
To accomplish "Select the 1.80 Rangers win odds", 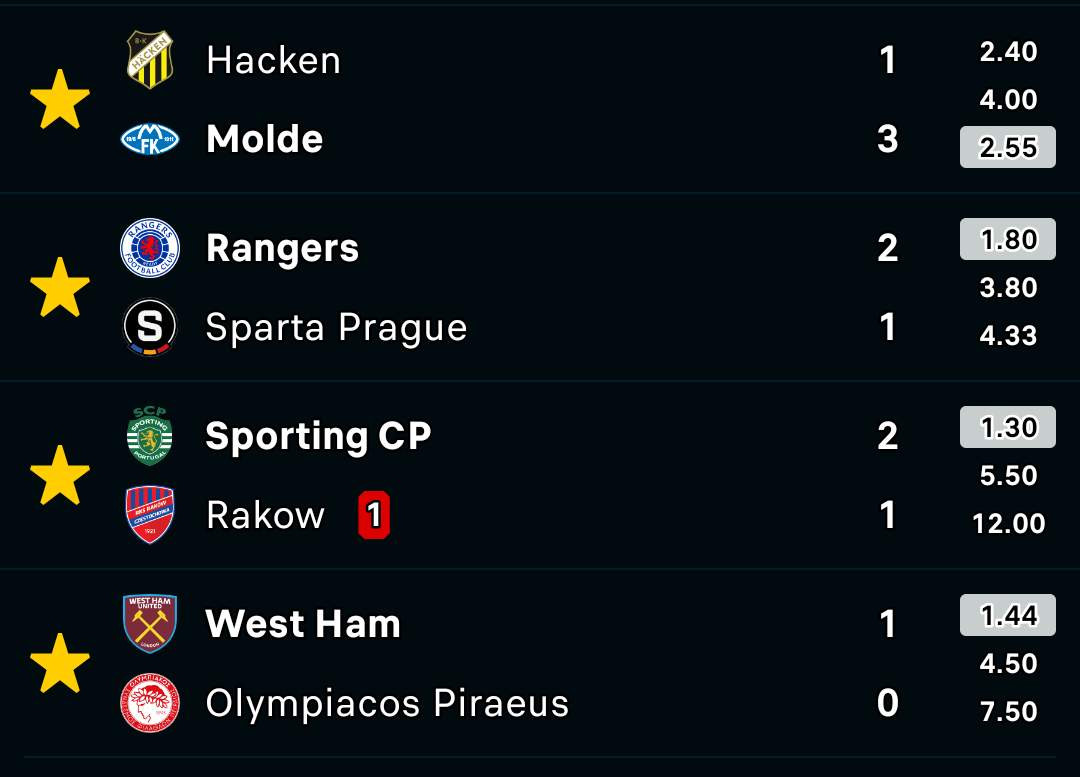I will pos(1008,239).
